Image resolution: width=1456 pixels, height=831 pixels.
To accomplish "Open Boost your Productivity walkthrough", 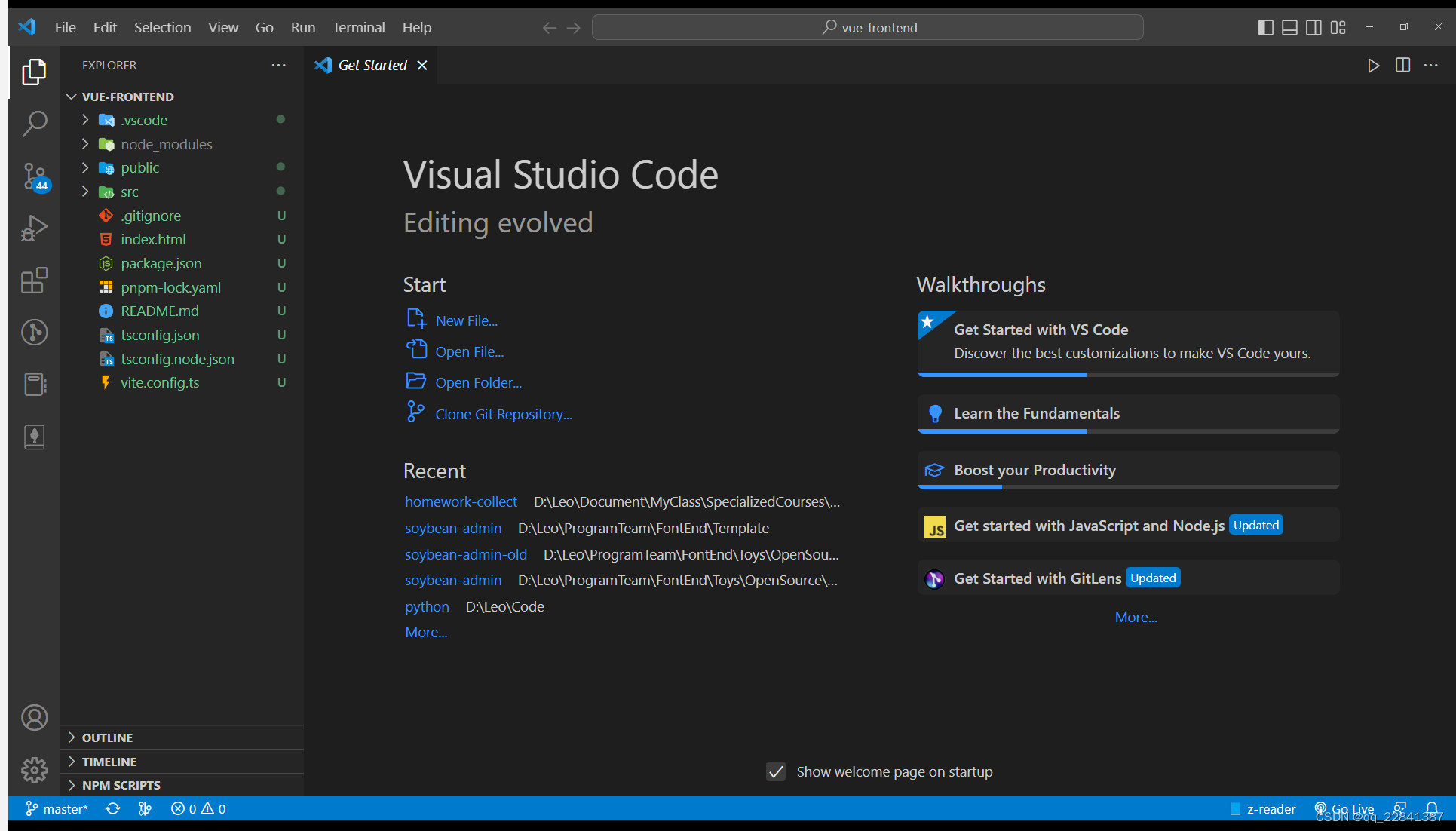I will (1128, 470).
